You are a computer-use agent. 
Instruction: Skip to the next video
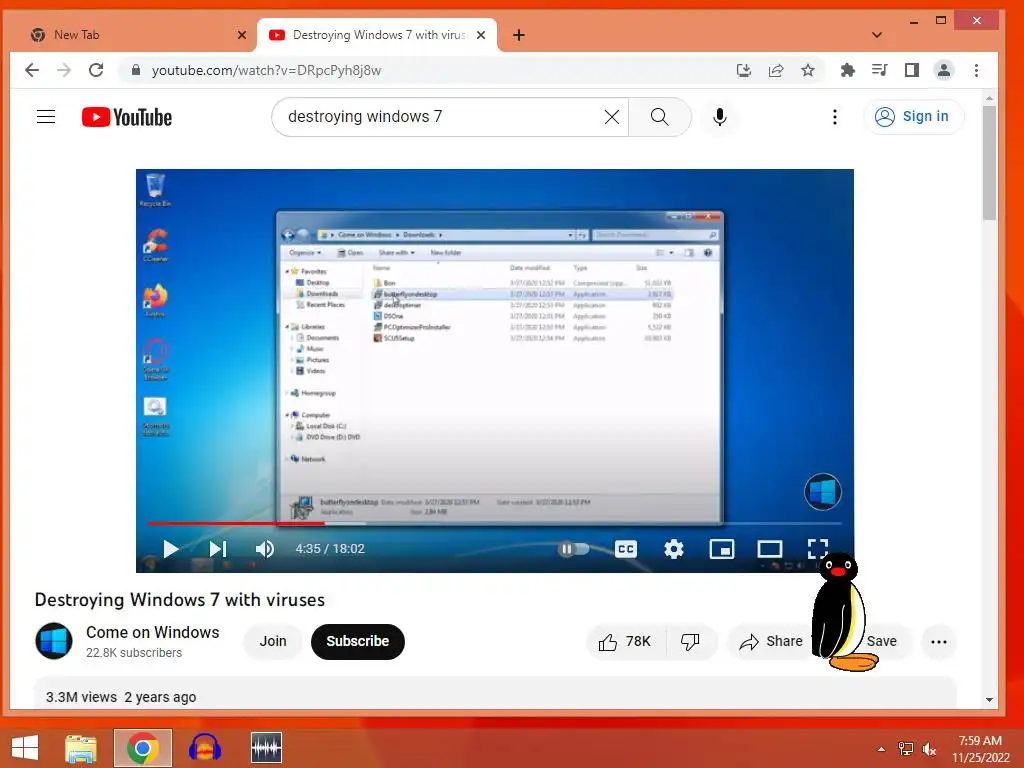217,549
